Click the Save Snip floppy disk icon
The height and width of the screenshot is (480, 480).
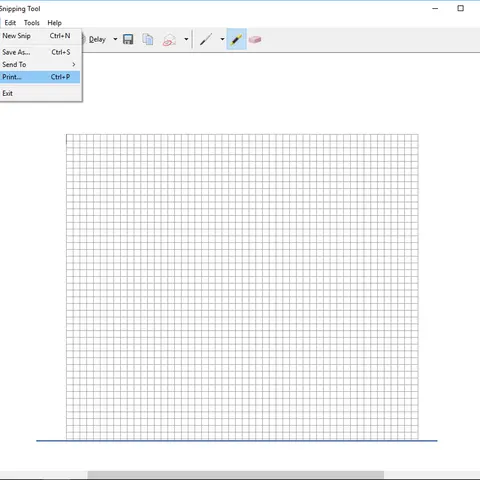(x=128, y=39)
